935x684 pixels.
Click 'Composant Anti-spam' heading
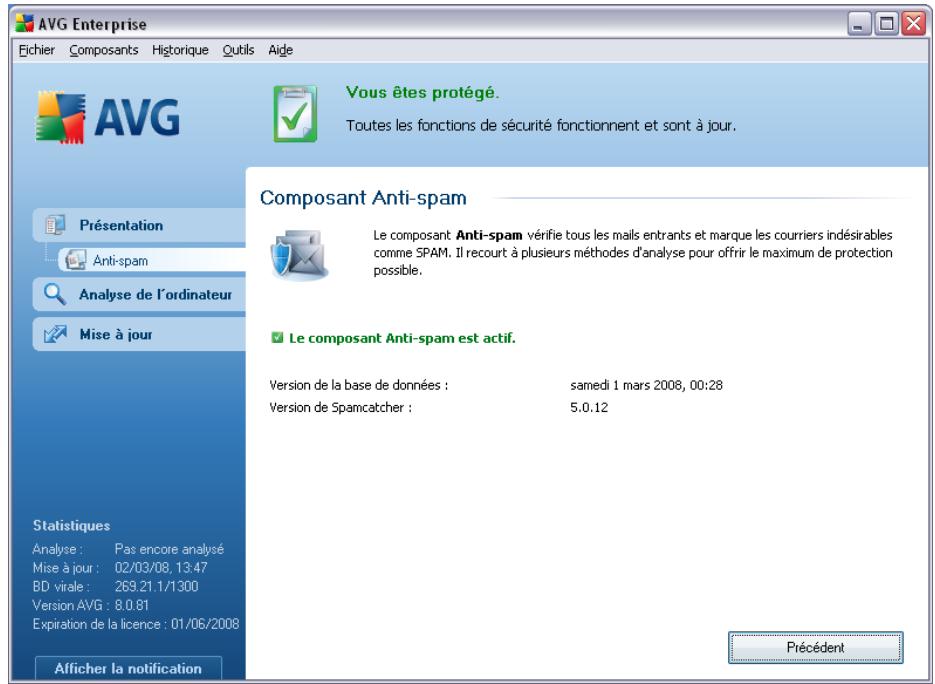363,198
